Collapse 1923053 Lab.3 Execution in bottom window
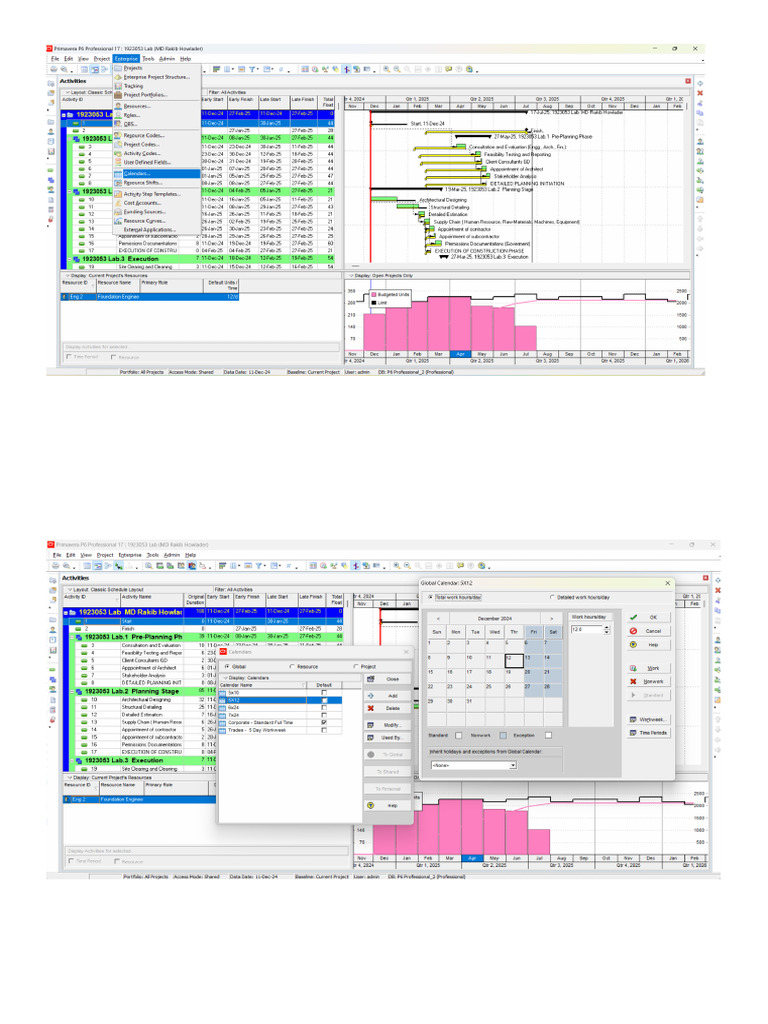The width and height of the screenshot is (768, 1024). [71, 761]
